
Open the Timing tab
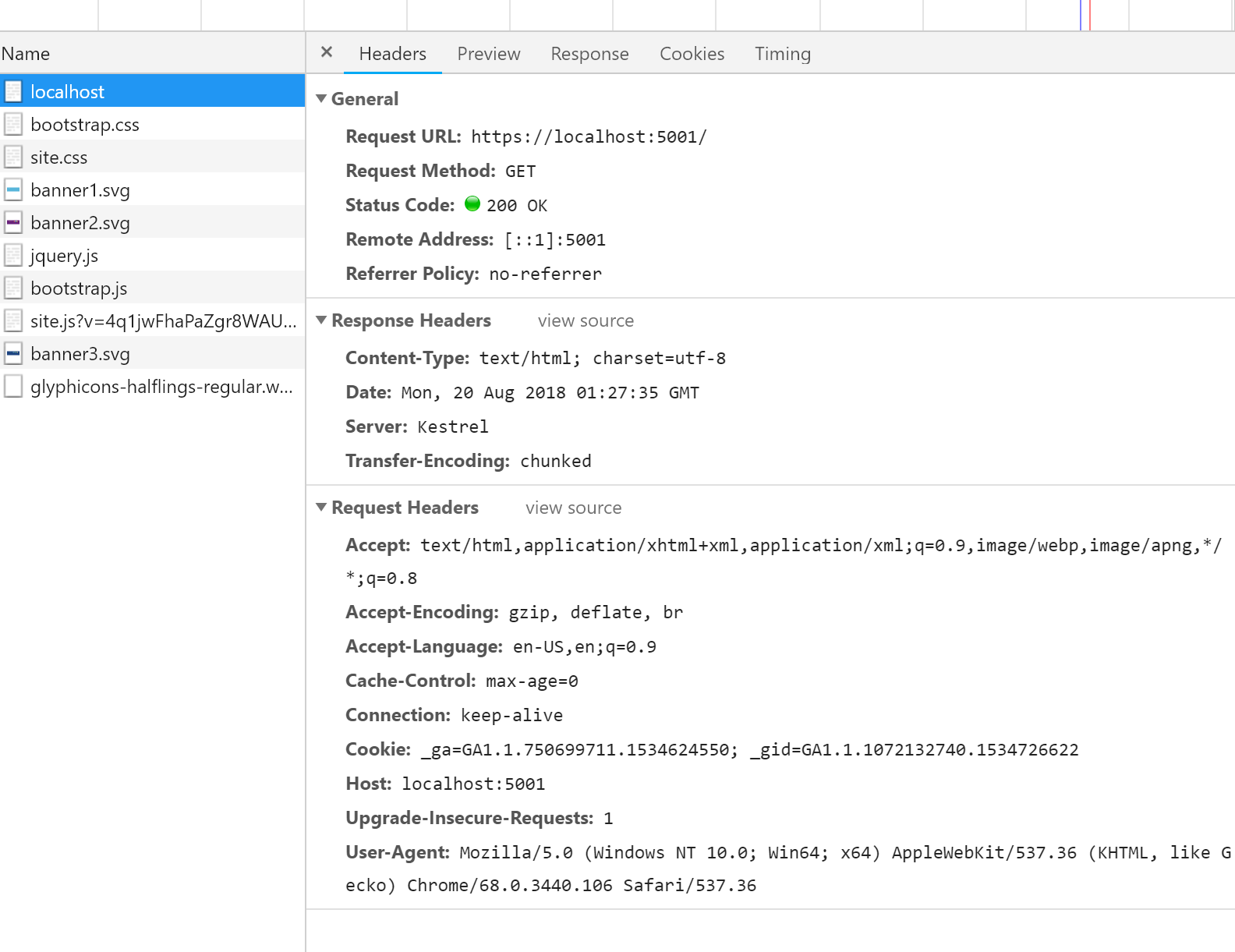tap(782, 54)
